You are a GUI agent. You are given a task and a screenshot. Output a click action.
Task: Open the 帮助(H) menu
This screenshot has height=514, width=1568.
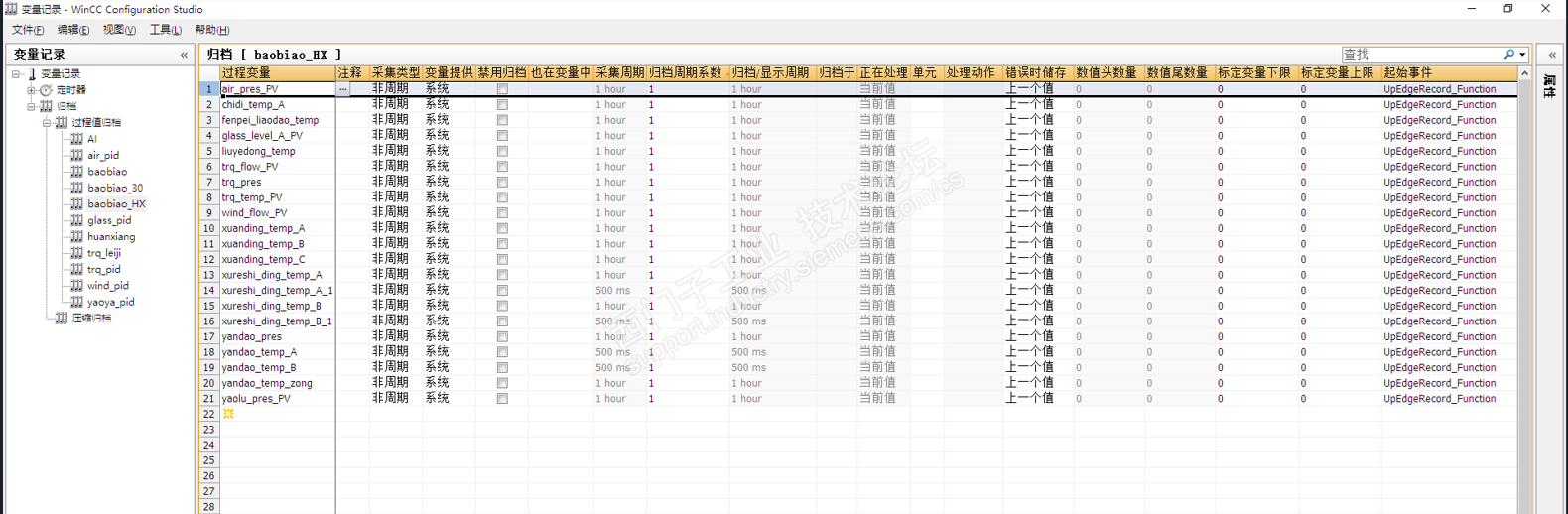[x=212, y=30]
